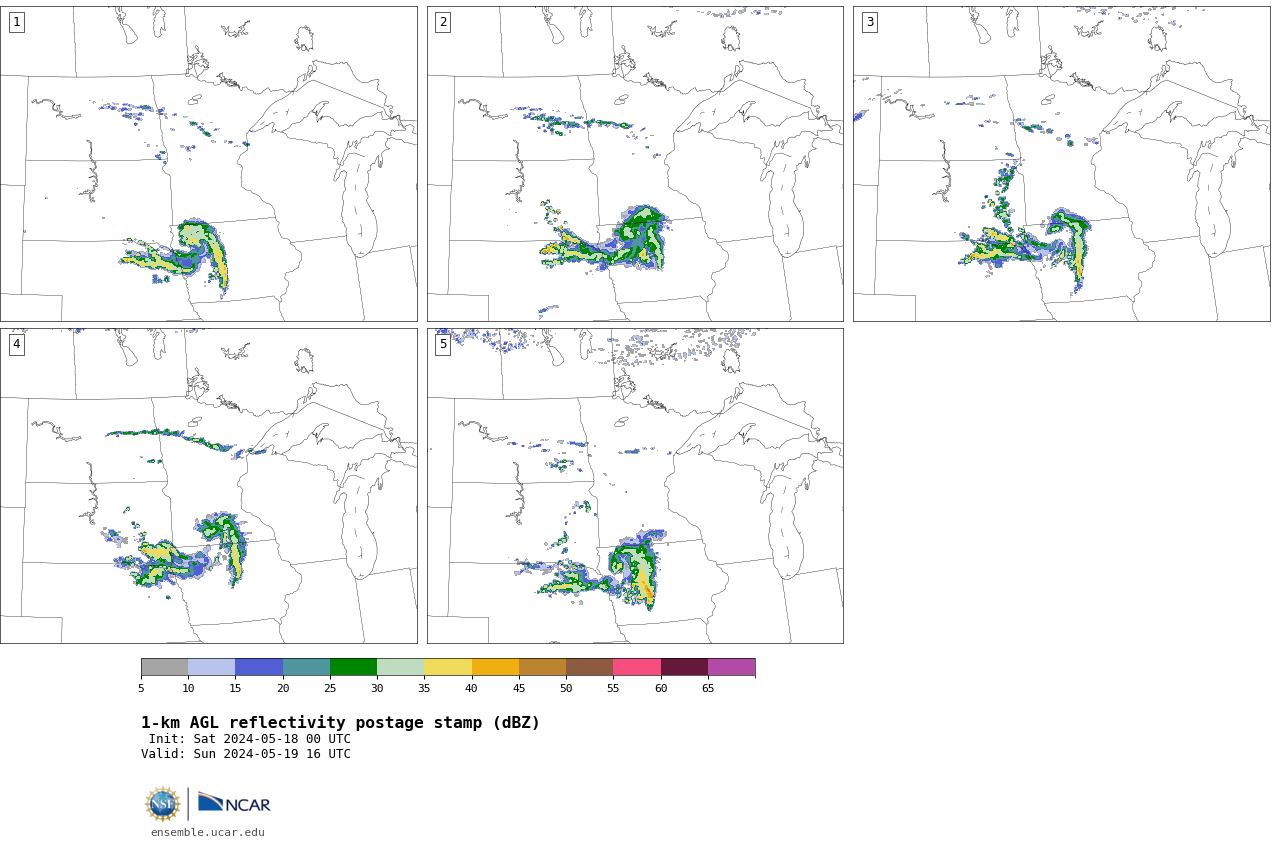
Task: Click the colorbar tick label 35
Action: 424,688
